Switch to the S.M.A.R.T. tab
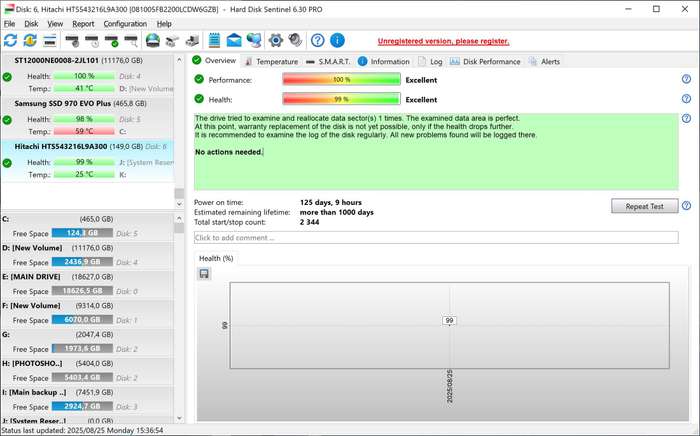 (328, 62)
